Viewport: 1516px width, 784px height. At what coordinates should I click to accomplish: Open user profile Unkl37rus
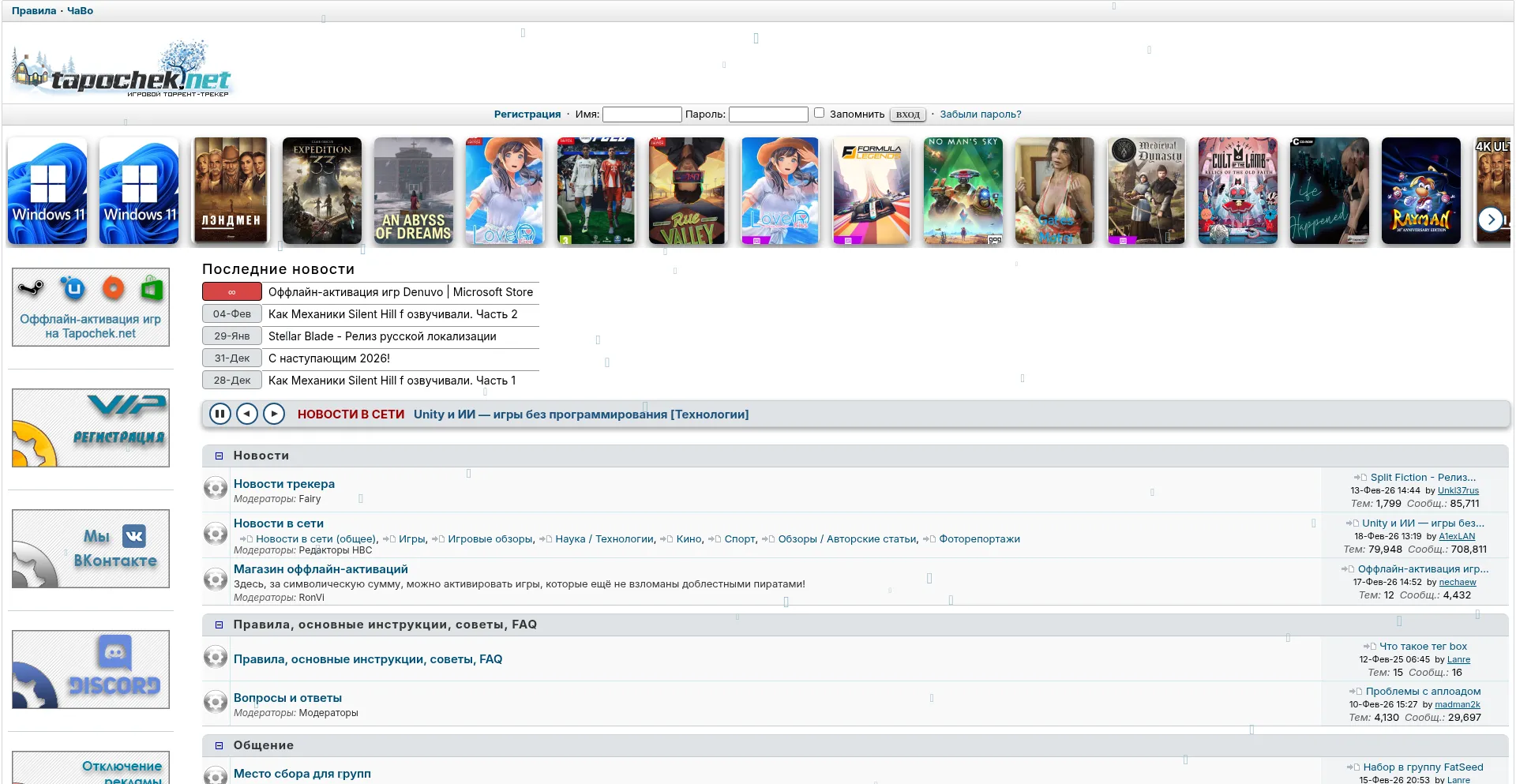coord(1458,490)
